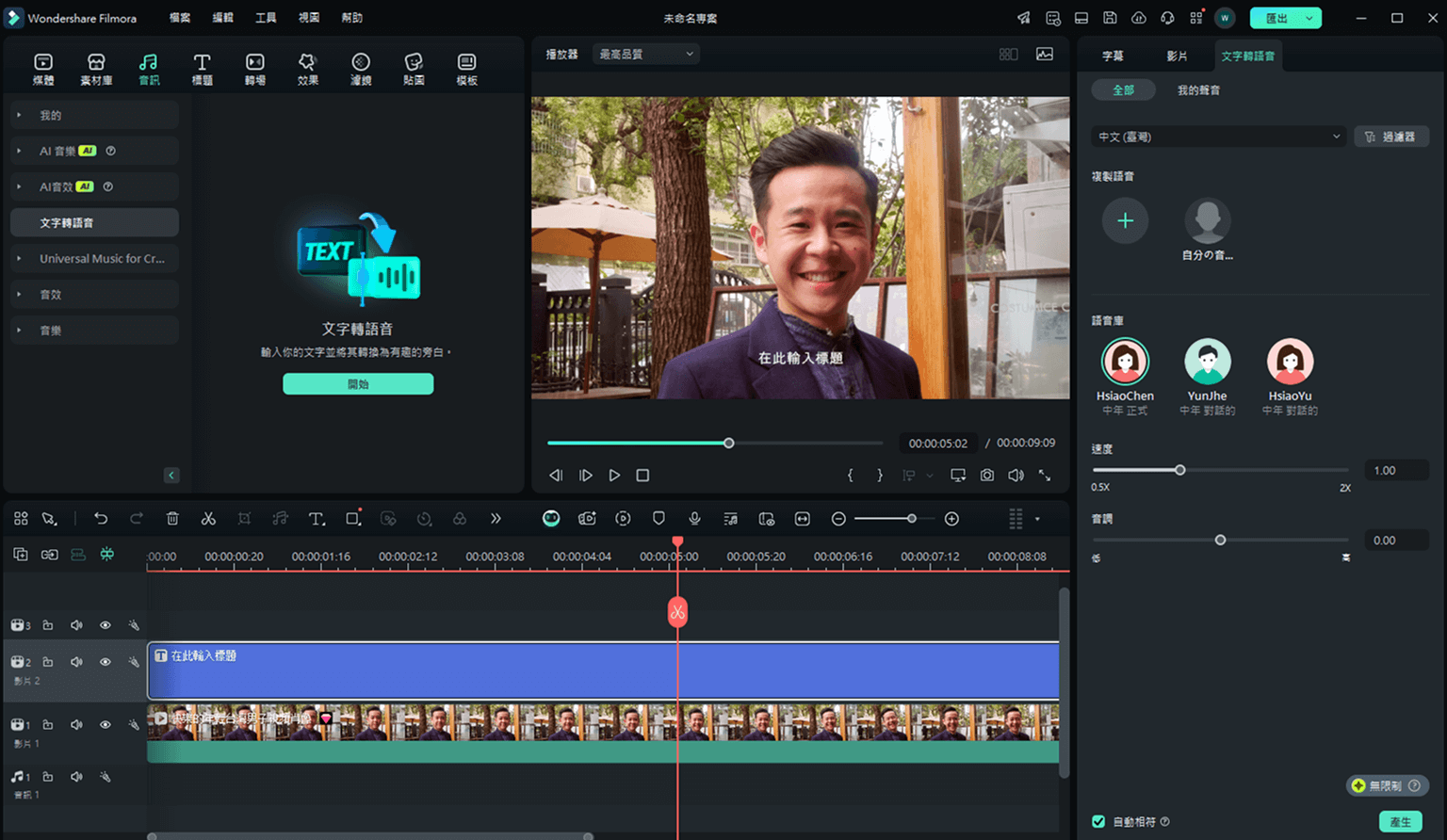Switch to the 我的聲音 tab
Screen dimensions: 1447x840
tap(1198, 90)
